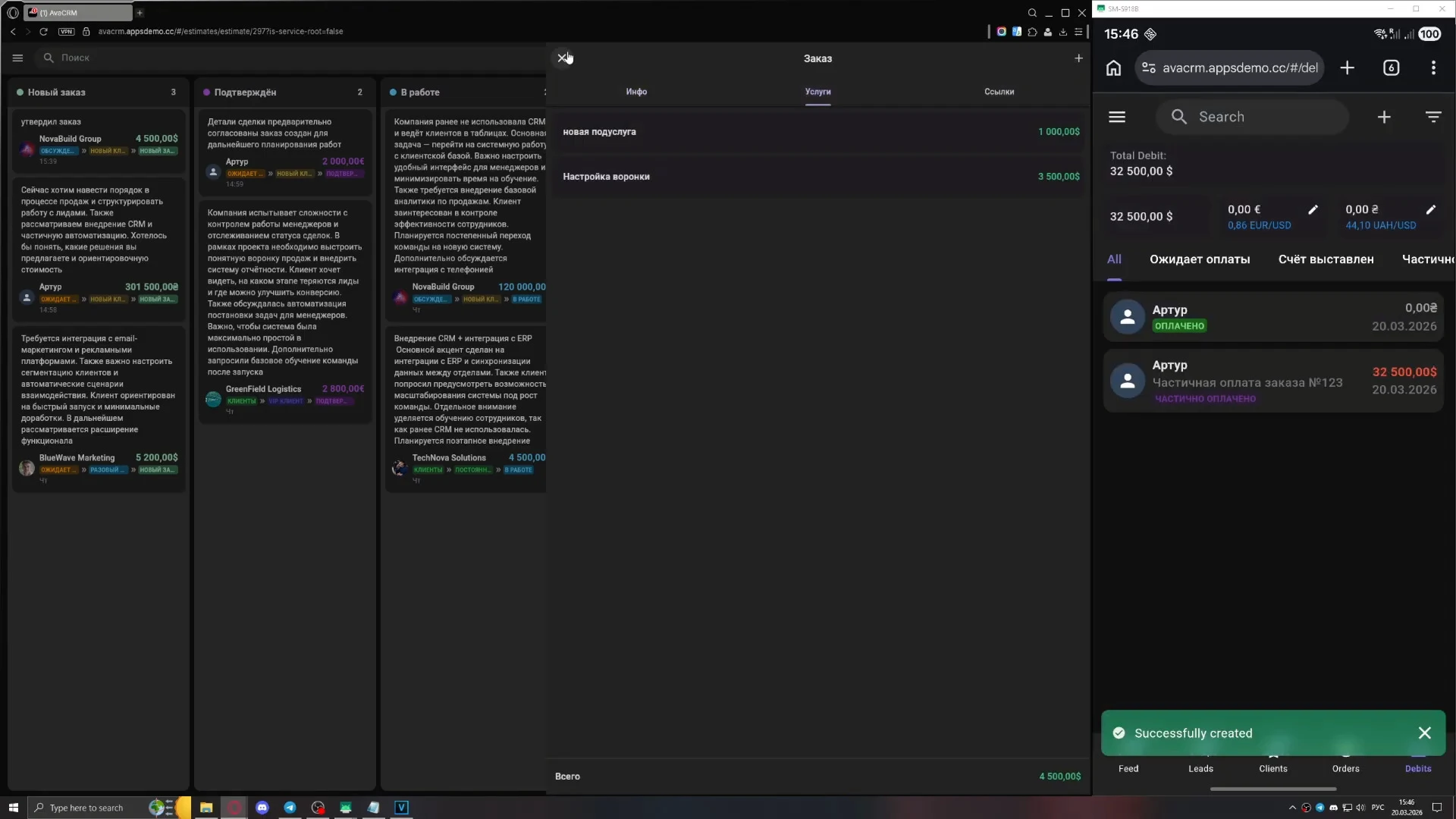Image resolution: width=1456 pixels, height=819 pixels.
Task: Open the mobile app hamburger menu
Action: tap(1117, 117)
